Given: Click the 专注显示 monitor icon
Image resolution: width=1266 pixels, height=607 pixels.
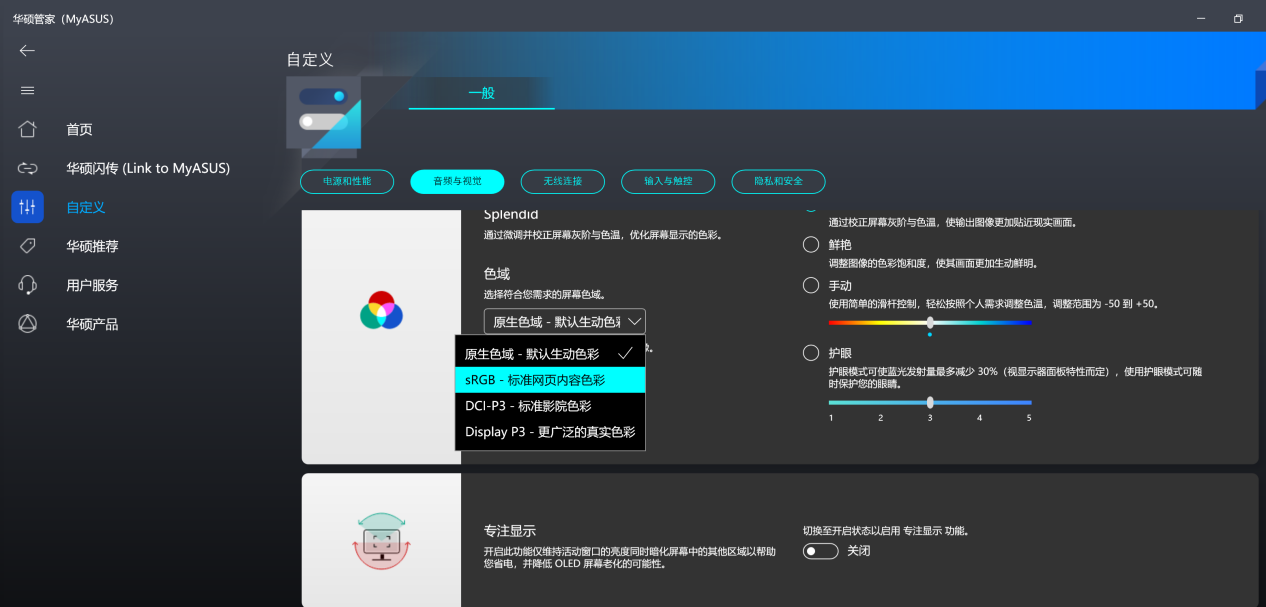Looking at the screenshot, I should pos(380,539).
